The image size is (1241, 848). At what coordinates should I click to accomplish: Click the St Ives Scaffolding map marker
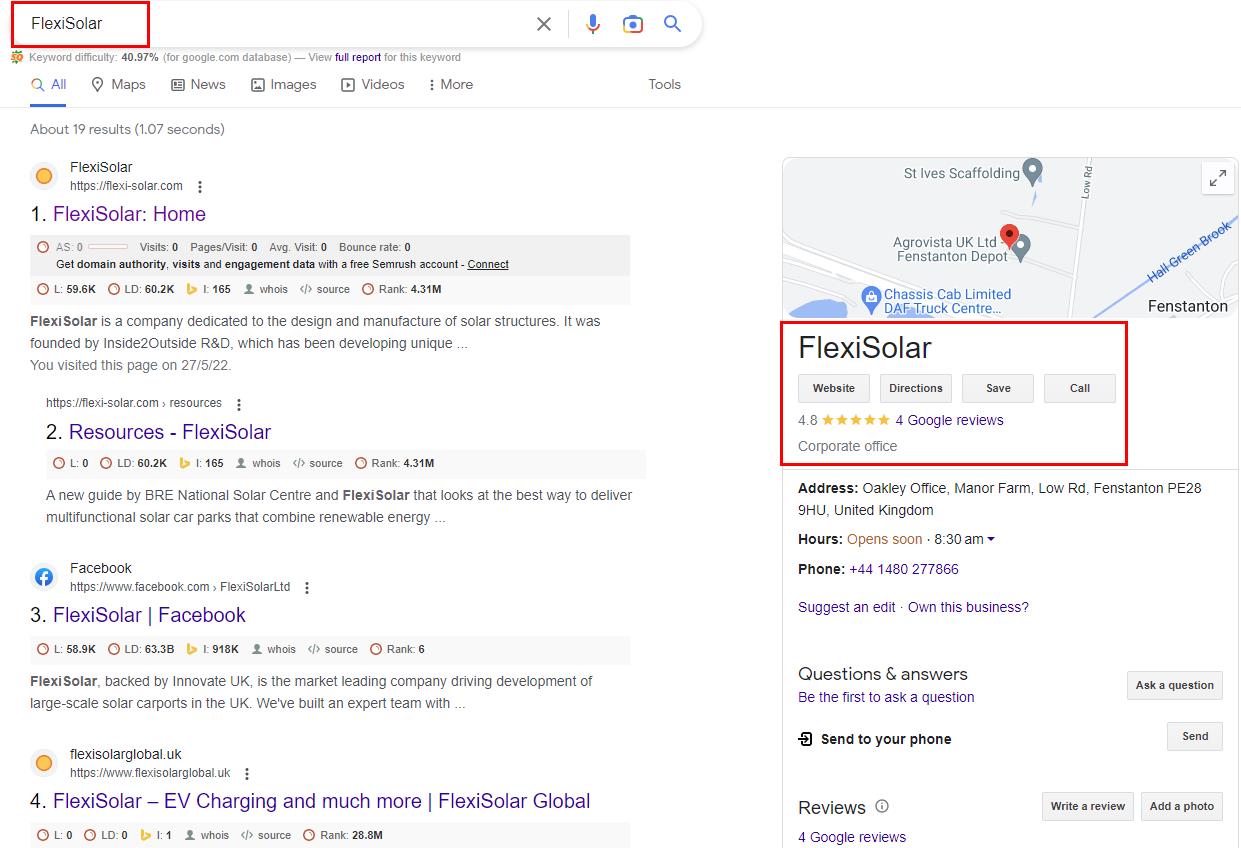pos(1033,170)
